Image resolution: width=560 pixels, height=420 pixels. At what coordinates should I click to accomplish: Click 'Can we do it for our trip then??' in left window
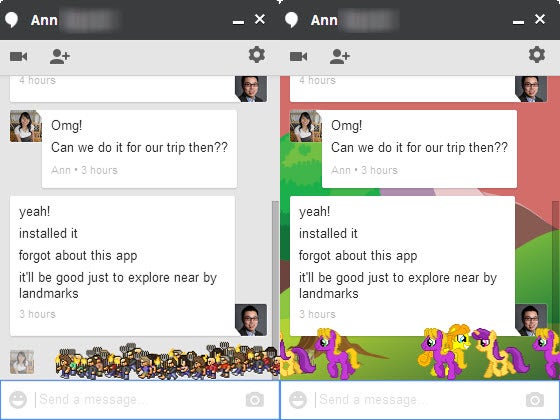click(x=139, y=148)
